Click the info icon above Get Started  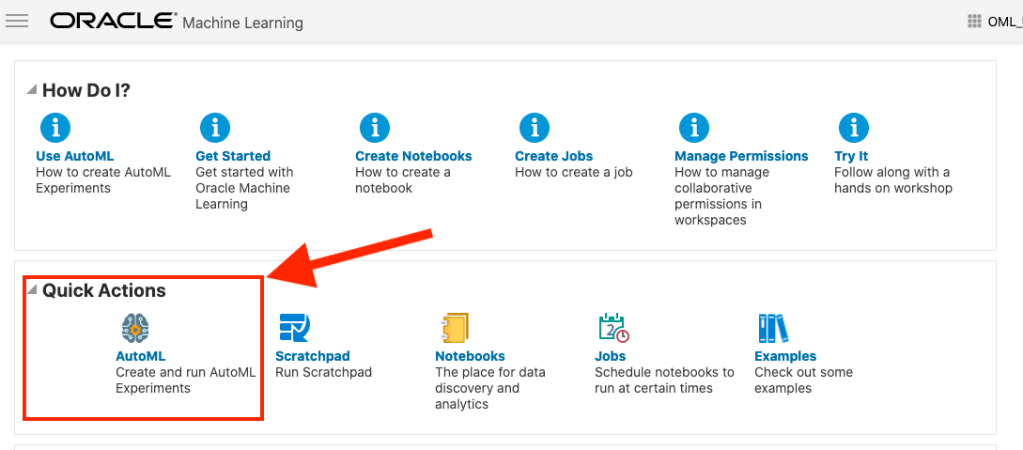tap(214, 128)
